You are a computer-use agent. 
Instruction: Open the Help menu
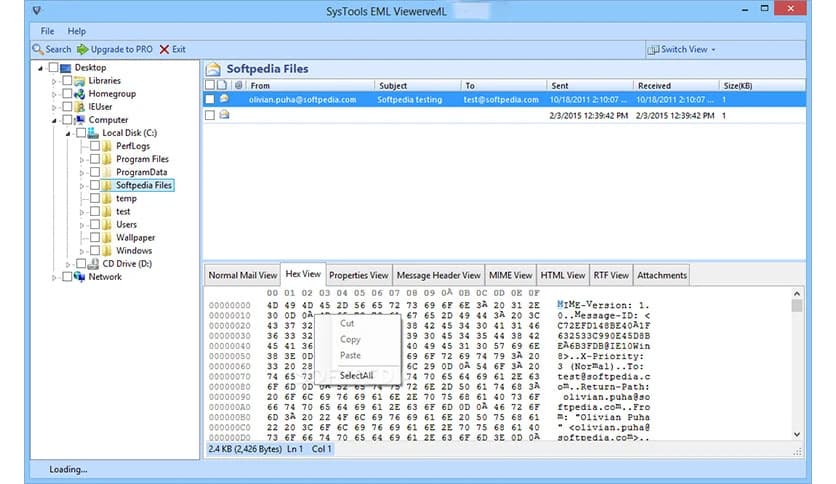click(76, 31)
